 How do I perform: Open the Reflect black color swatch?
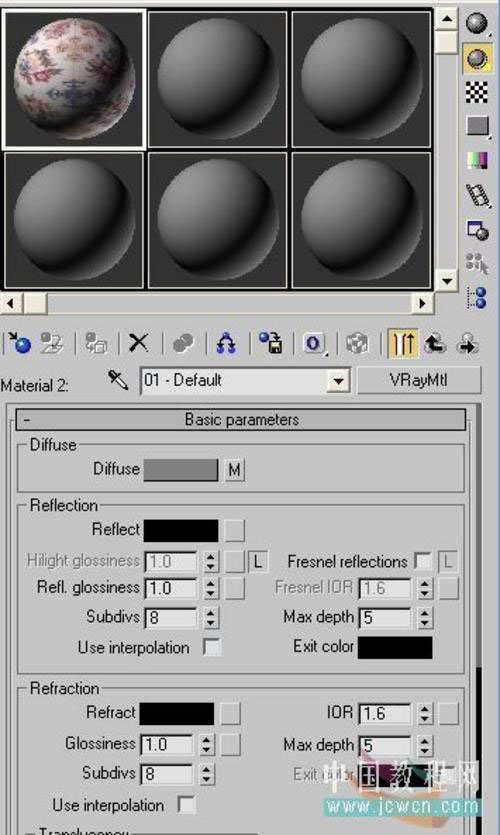point(181,530)
